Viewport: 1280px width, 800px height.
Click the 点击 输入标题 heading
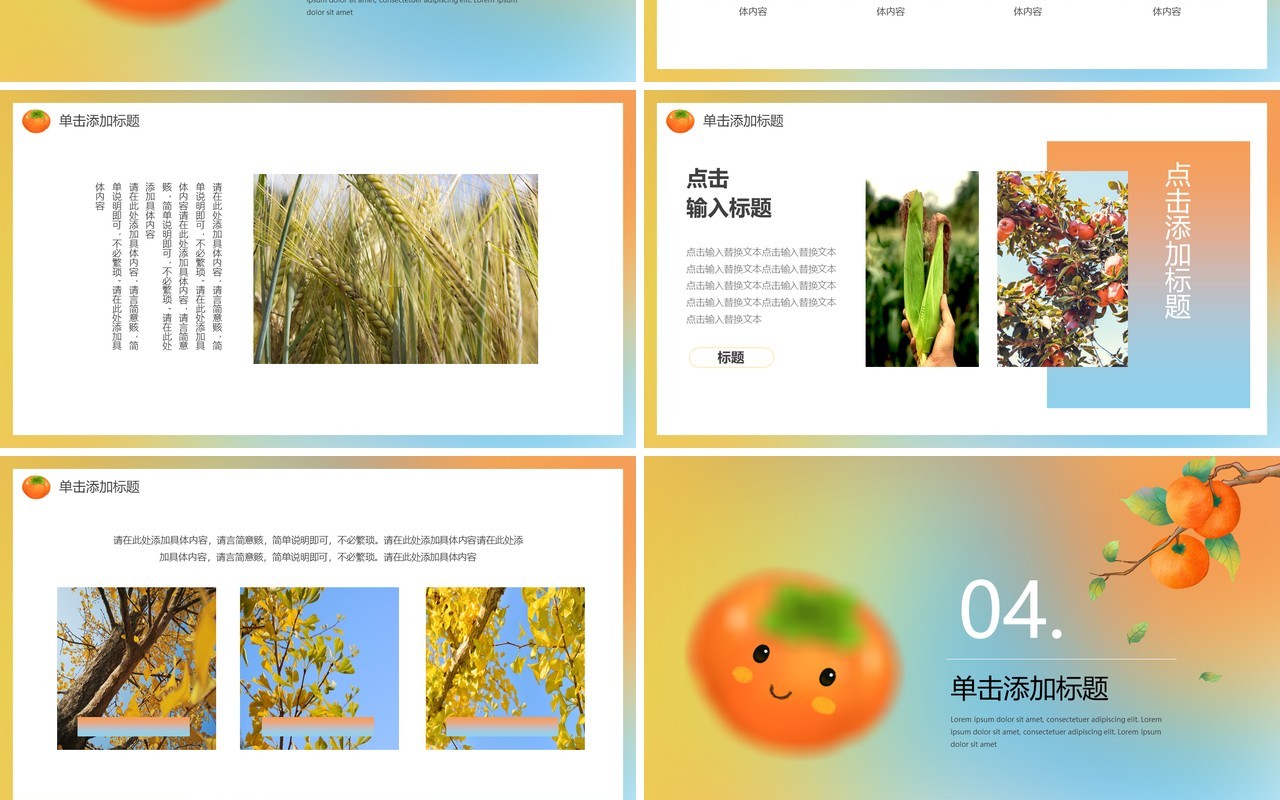(729, 193)
